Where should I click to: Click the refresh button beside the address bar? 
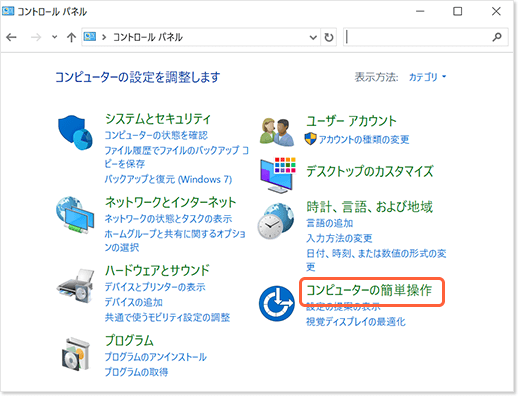tap(329, 37)
